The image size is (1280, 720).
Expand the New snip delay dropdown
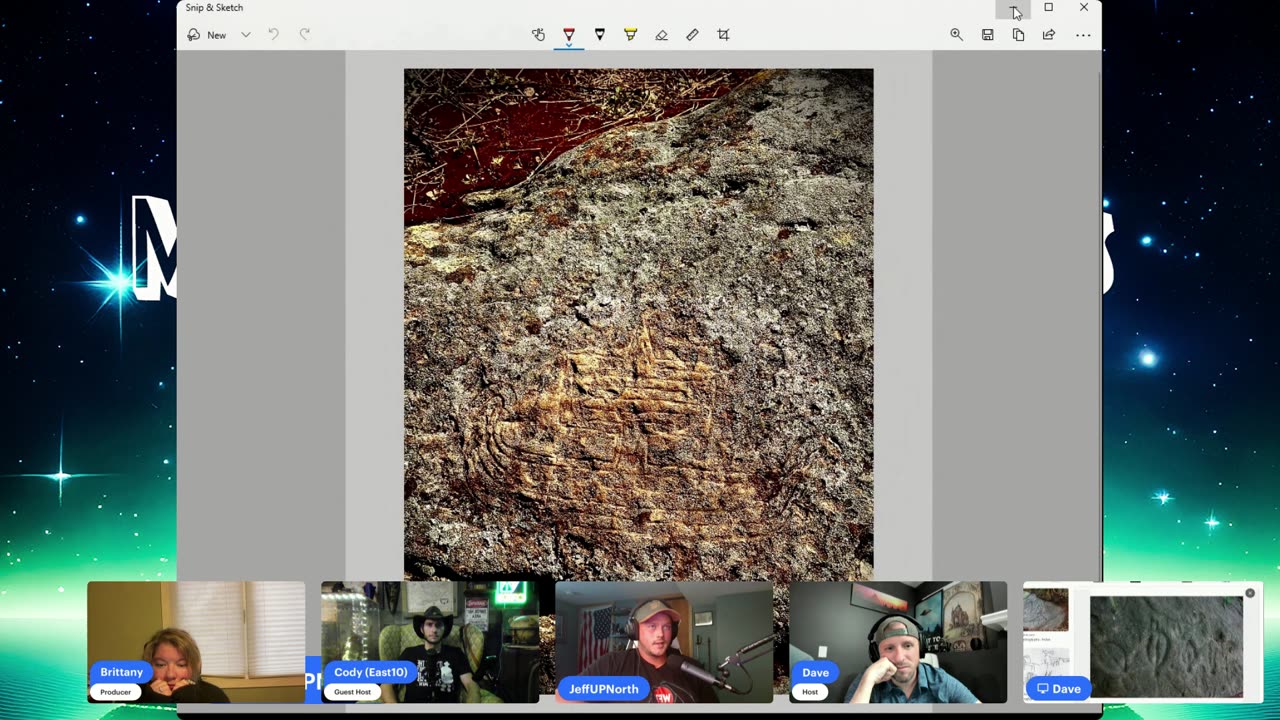click(245, 35)
